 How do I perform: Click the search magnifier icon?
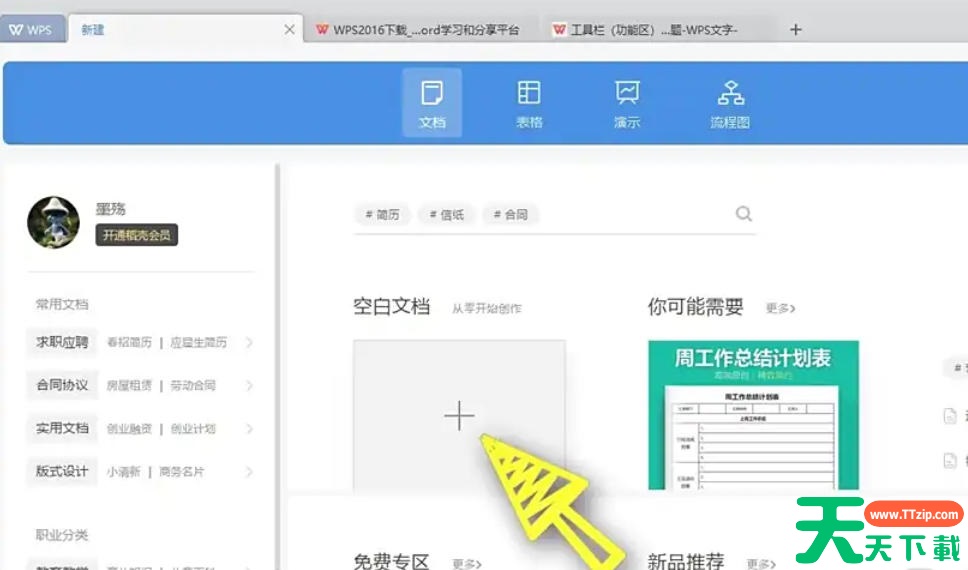click(744, 214)
